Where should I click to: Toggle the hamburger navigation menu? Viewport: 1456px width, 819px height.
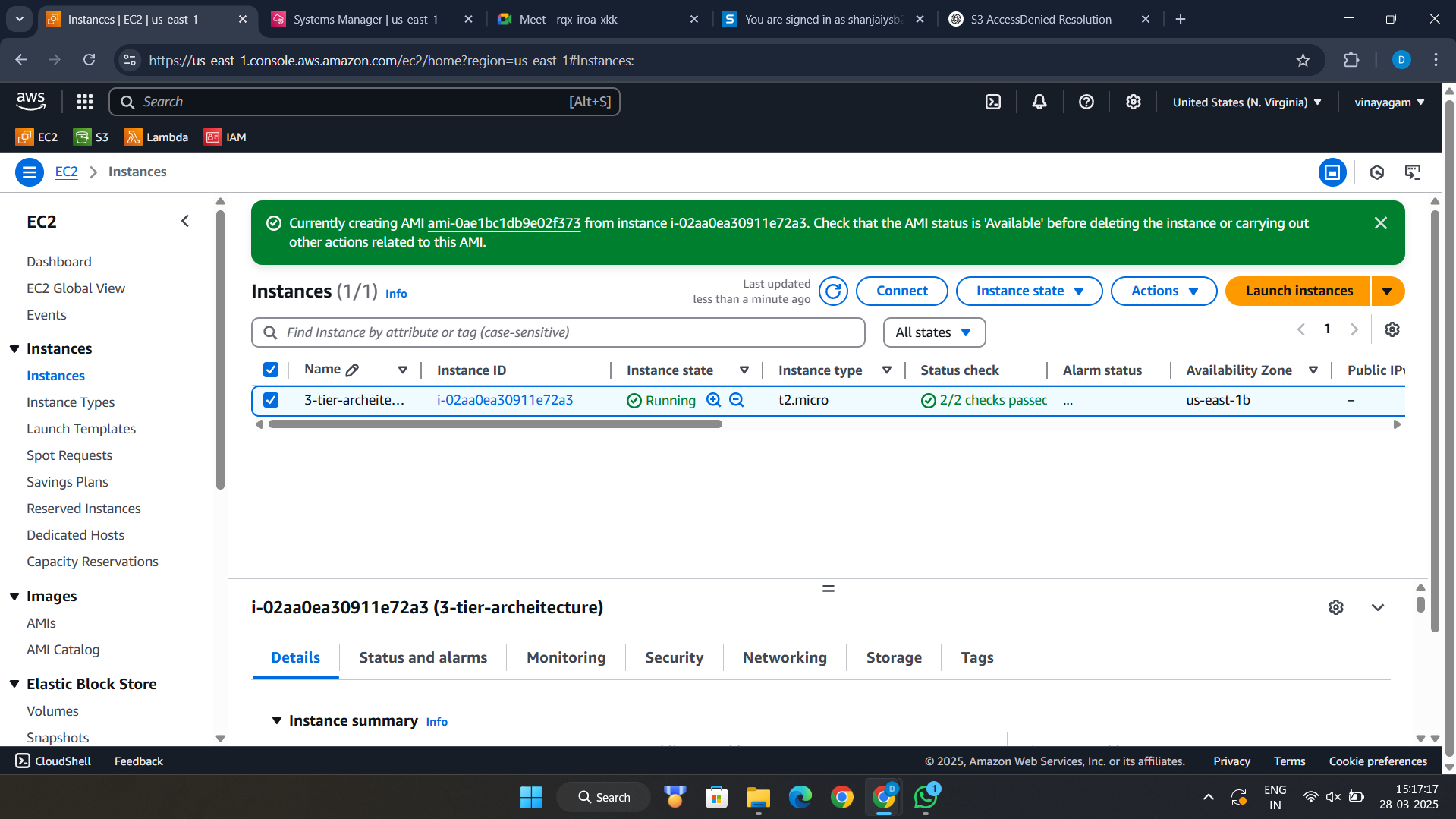30,172
